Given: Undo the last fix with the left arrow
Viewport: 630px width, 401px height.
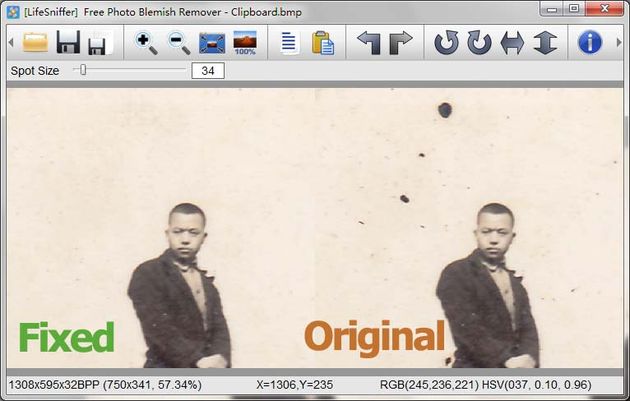Looking at the screenshot, I should 369,43.
